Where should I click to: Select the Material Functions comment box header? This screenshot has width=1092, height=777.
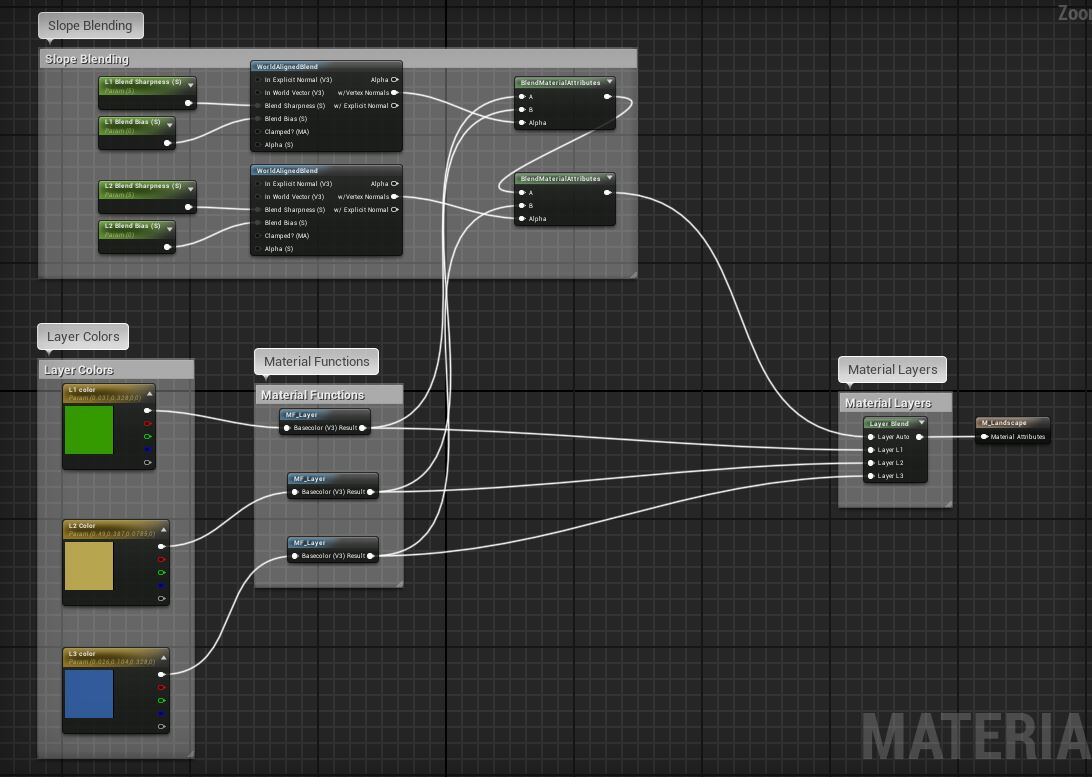coord(329,395)
